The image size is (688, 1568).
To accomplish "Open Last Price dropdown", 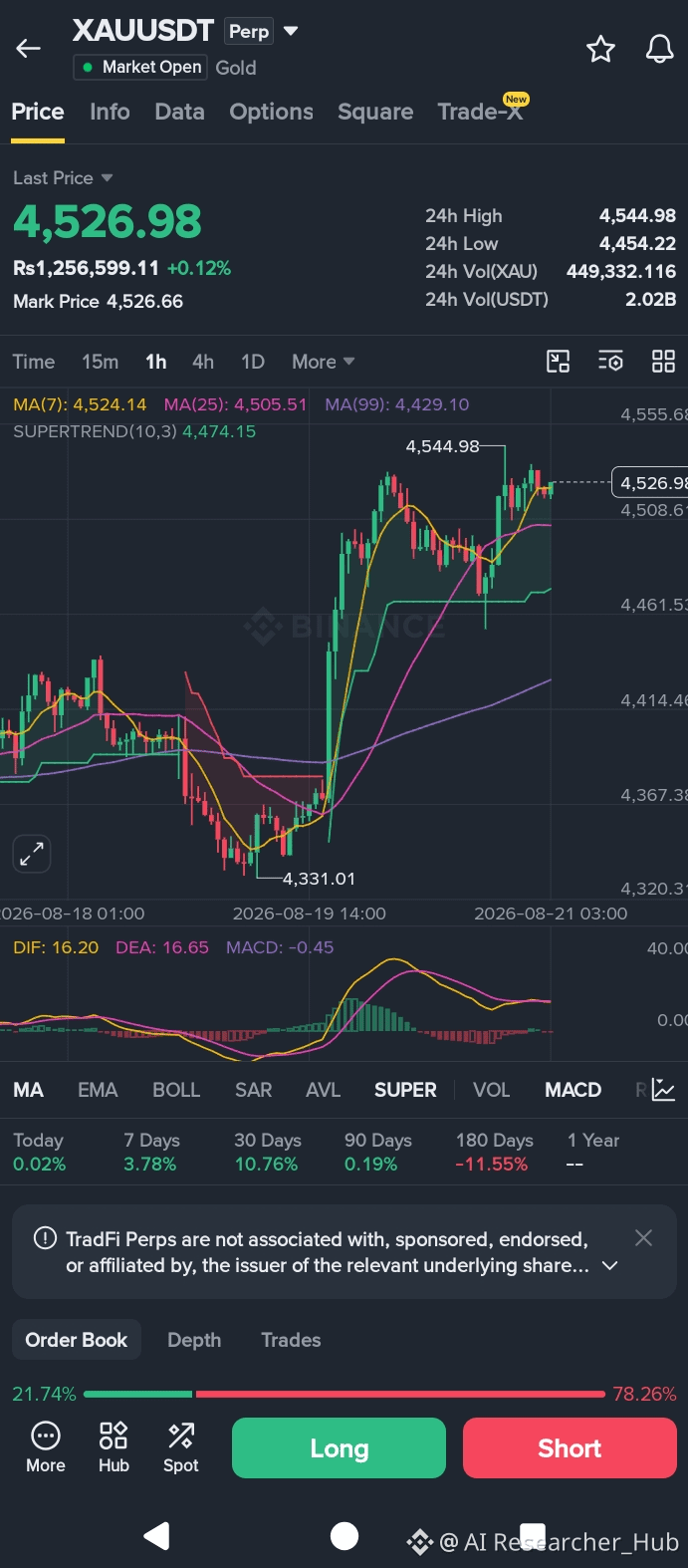I will click(x=63, y=178).
